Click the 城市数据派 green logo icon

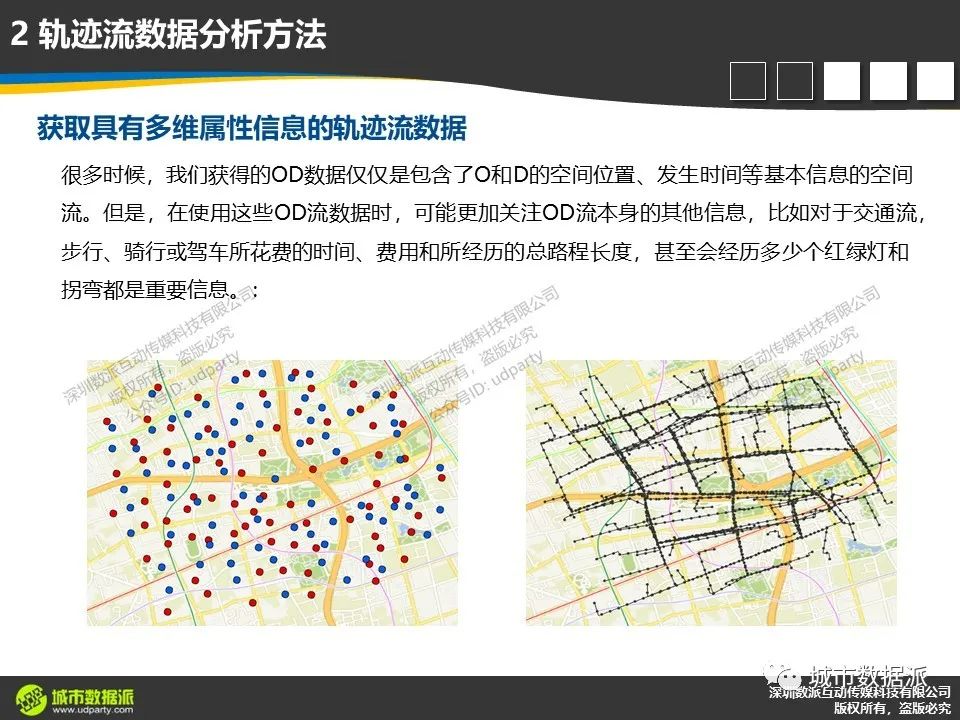click(31, 699)
